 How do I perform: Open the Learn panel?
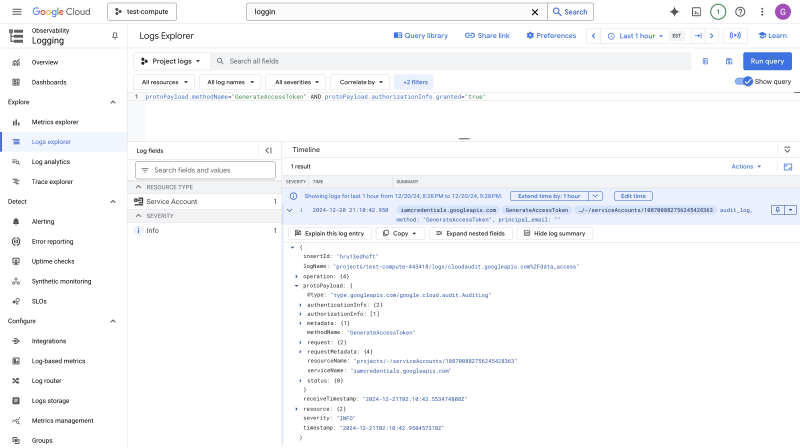tap(772, 36)
